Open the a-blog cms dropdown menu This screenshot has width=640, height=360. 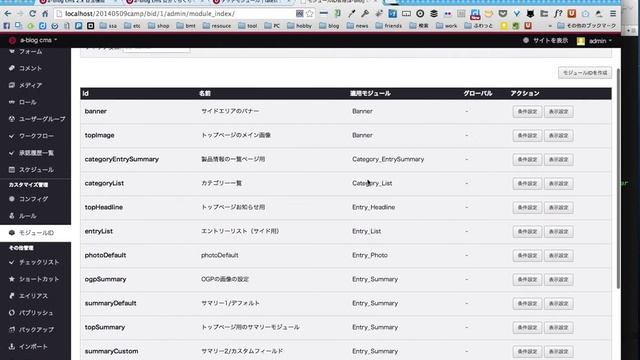(x=38, y=40)
